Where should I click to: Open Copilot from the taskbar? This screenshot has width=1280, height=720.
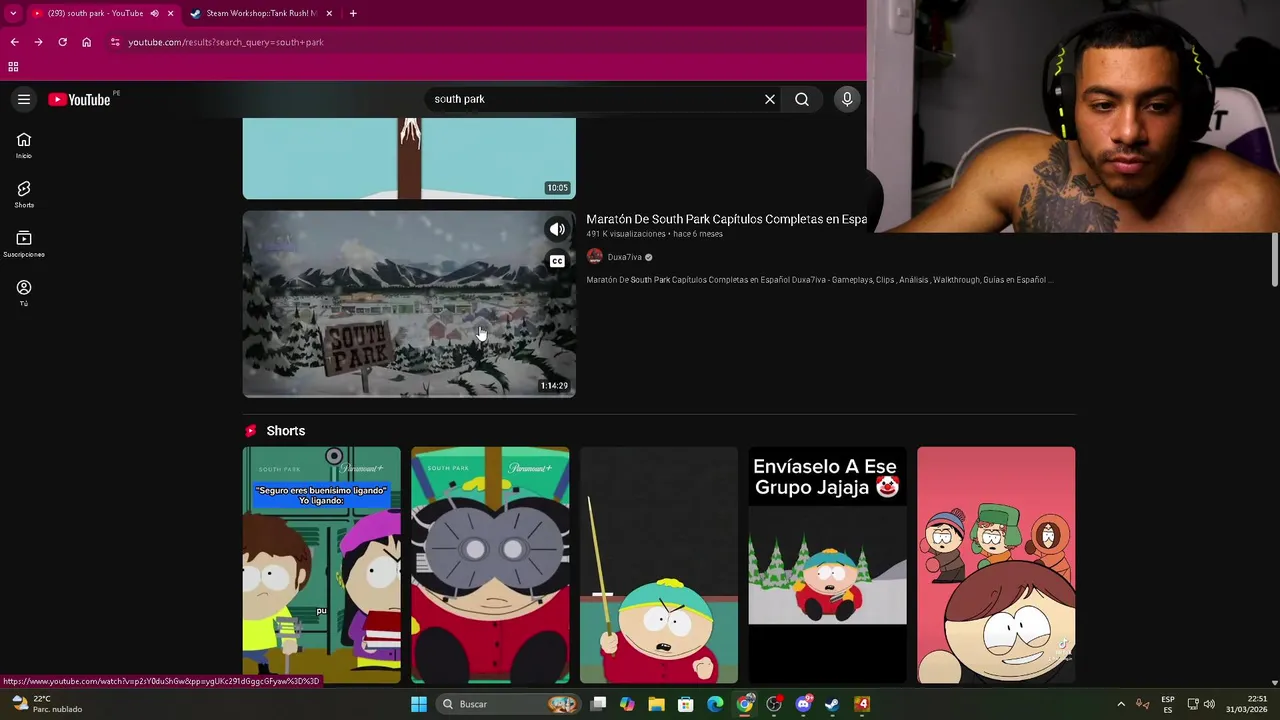click(627, 704)
